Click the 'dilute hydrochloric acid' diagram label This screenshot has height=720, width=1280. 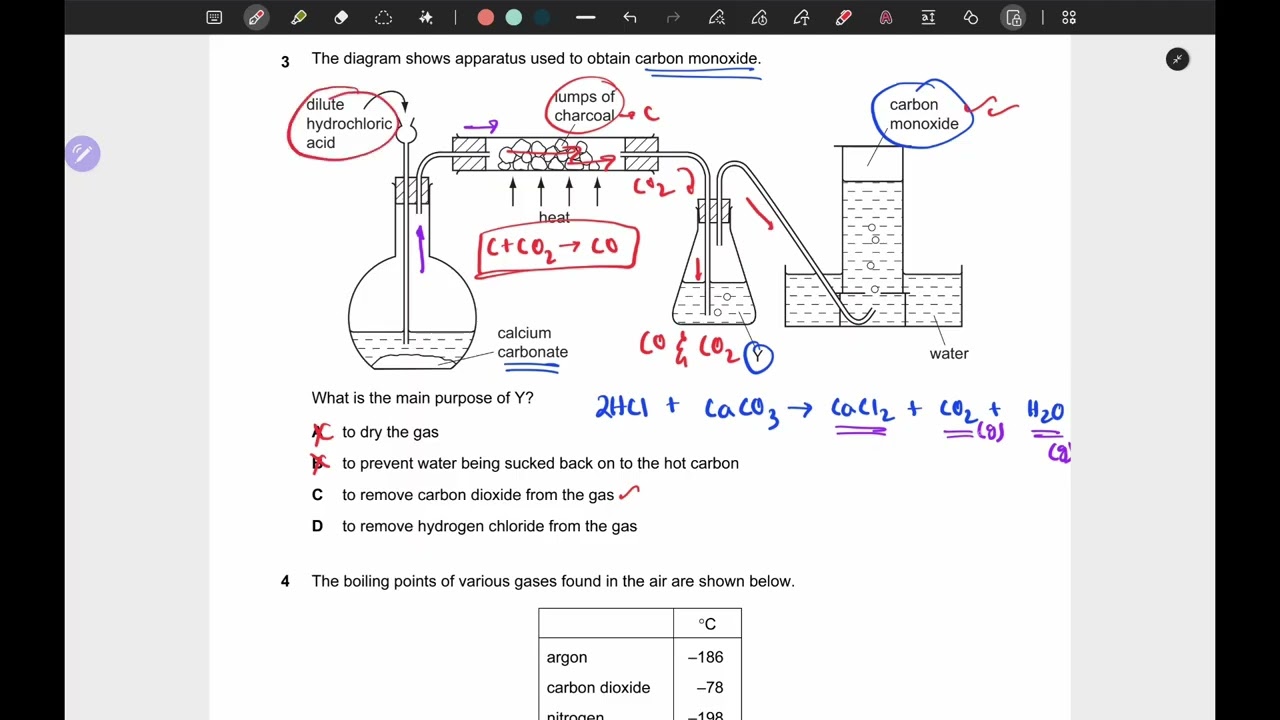tap(349, 123)
